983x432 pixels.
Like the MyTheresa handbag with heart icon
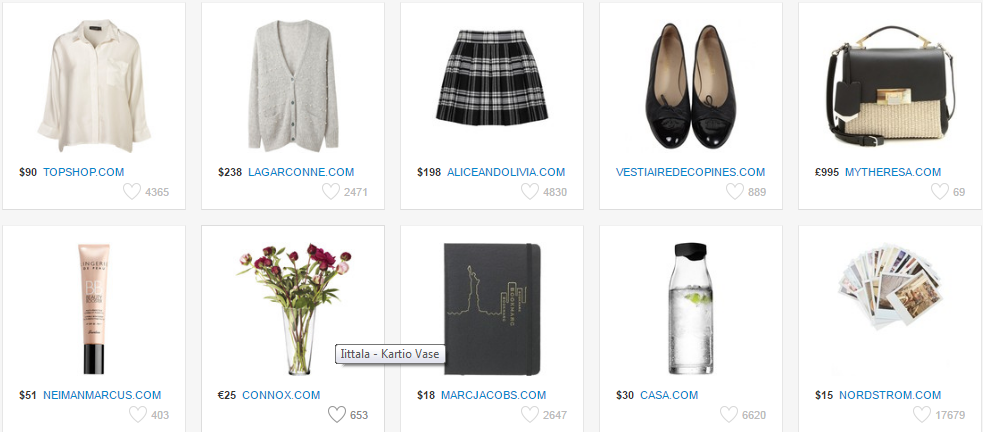940,191
